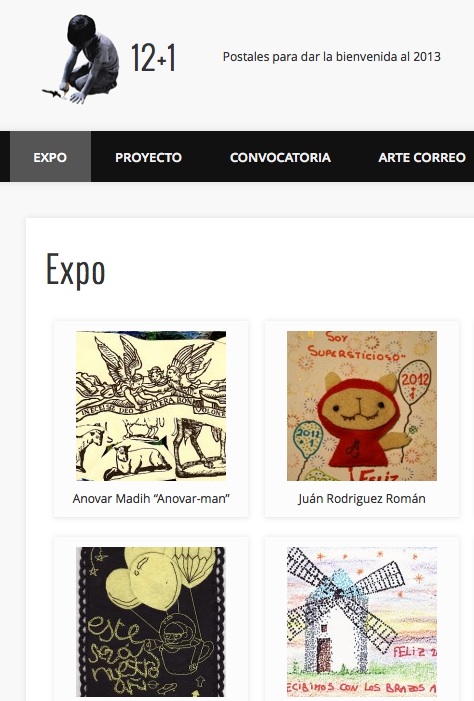The height and width of the screenshot is (701, 474).
Task: Open the PROYECTO menu item
Action: [148, 157]
